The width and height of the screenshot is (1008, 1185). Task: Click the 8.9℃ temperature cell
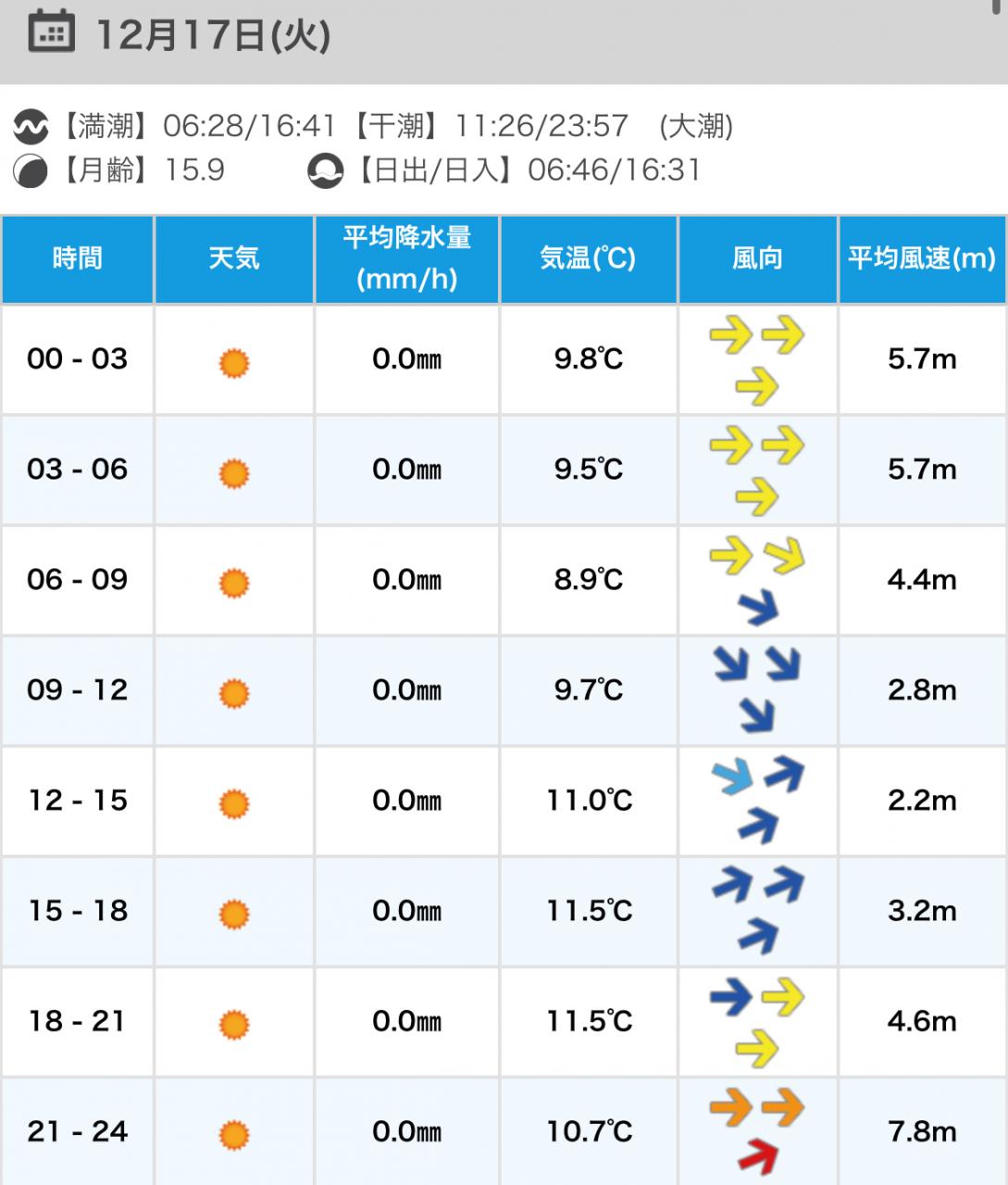pos(588,580)
